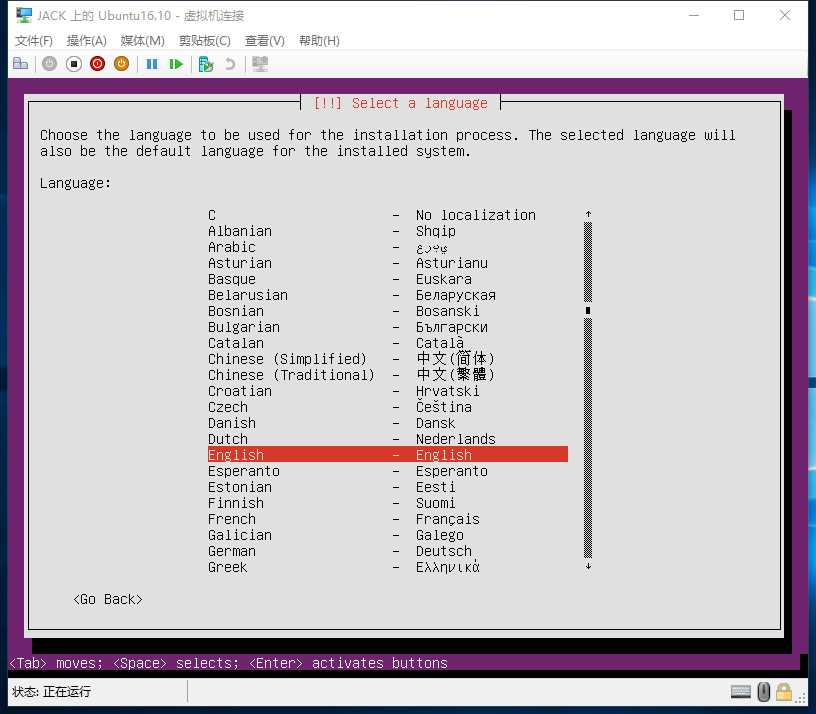Click the scroll down arrow of language list
The height and width of the screenshot is (714, 816).
point(588,566)
